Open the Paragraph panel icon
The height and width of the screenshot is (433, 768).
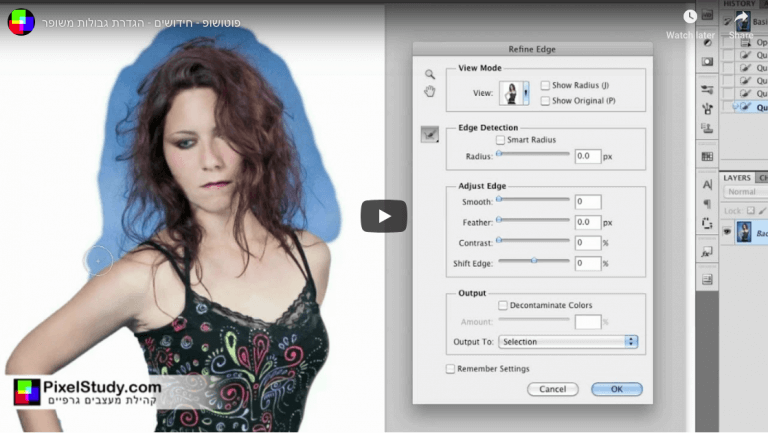[707, 203]
